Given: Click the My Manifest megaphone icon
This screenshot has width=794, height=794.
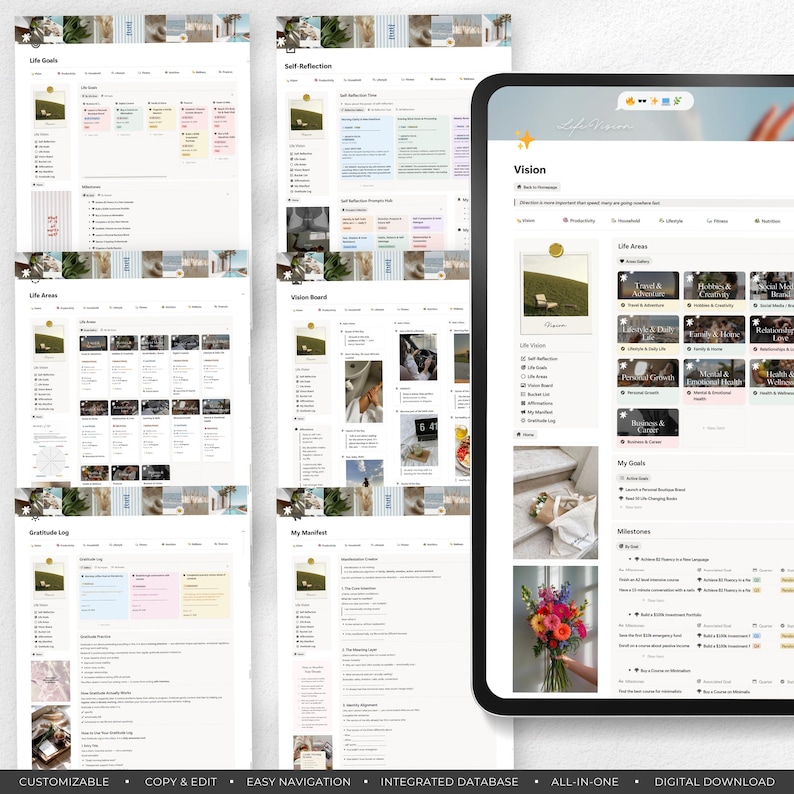Looking at the screenshot, I should click(x=523, y=412).
